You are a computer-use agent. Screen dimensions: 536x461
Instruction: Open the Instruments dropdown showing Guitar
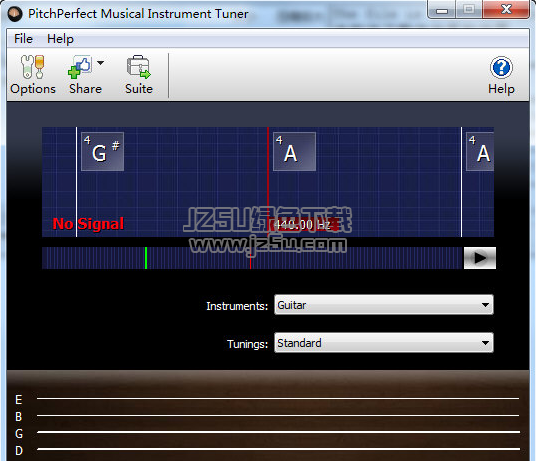point(384,305)
